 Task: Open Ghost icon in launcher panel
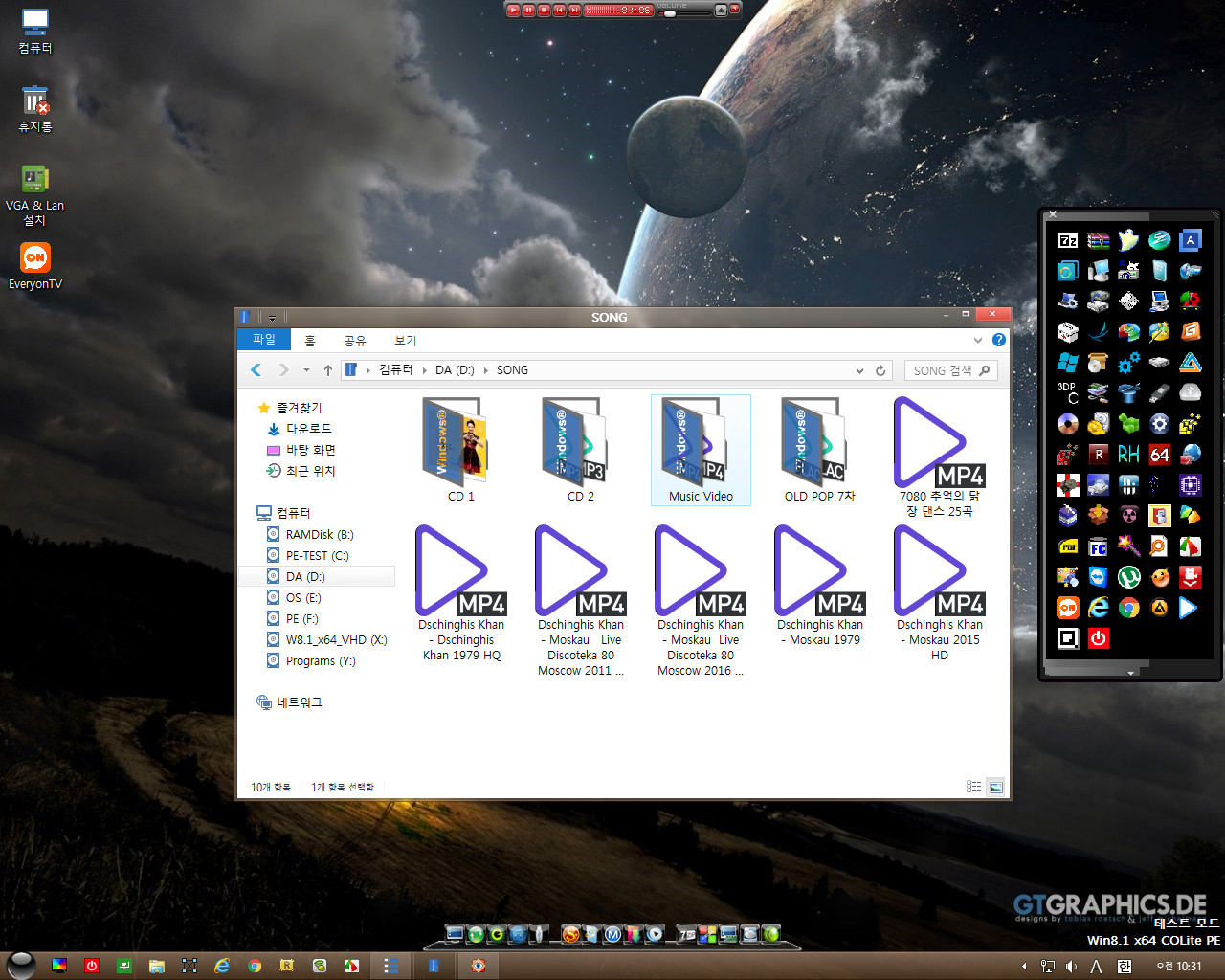(1129, 240)
